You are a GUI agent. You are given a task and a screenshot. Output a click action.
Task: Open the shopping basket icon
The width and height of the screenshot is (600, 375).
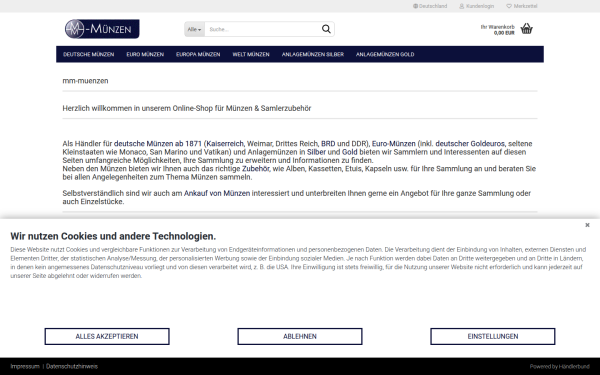click(527, 29)
